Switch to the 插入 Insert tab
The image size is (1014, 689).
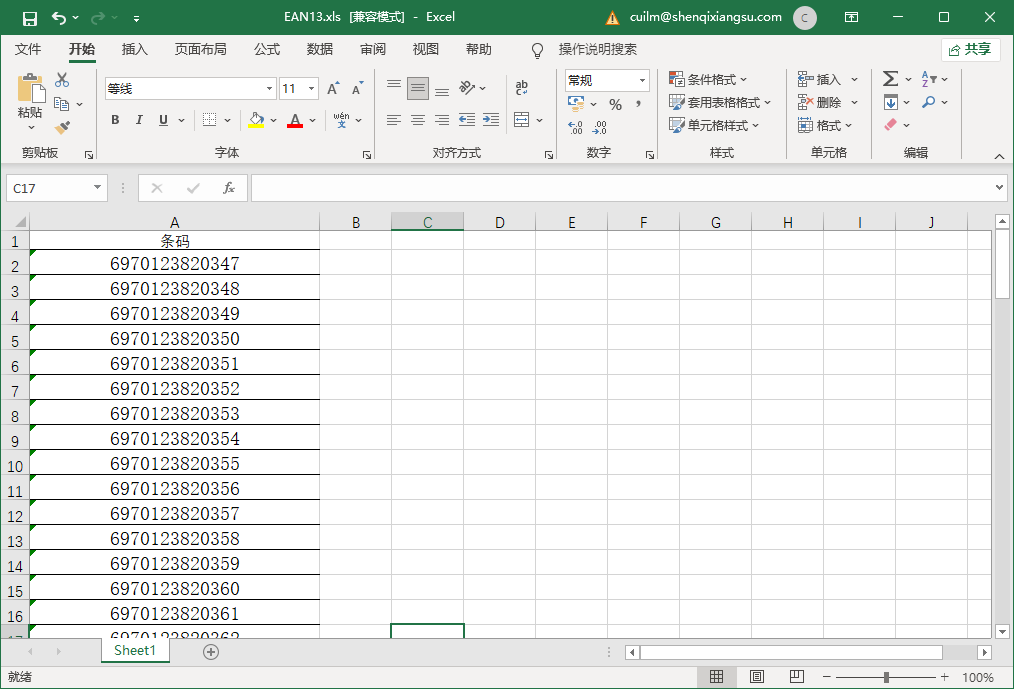135,49
